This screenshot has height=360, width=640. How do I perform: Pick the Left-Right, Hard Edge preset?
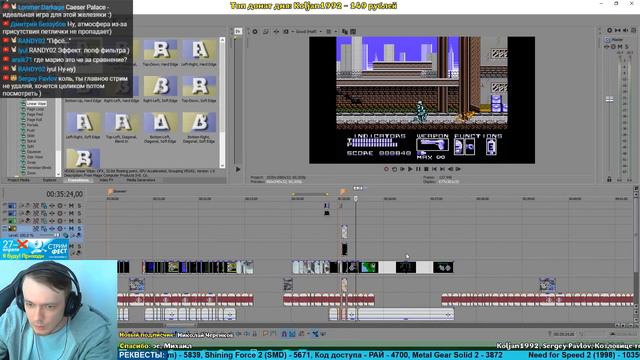(x=199, y=53)
